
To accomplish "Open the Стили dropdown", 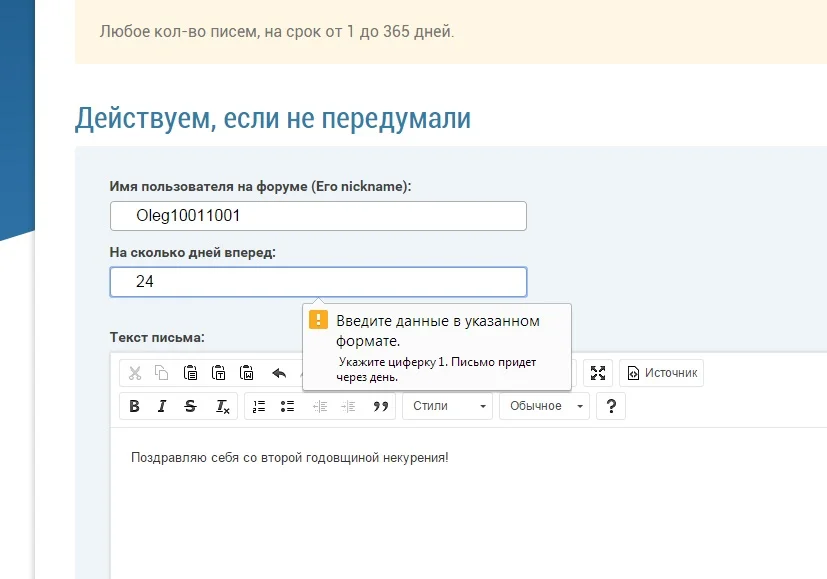I will click(x=447, y=405).
